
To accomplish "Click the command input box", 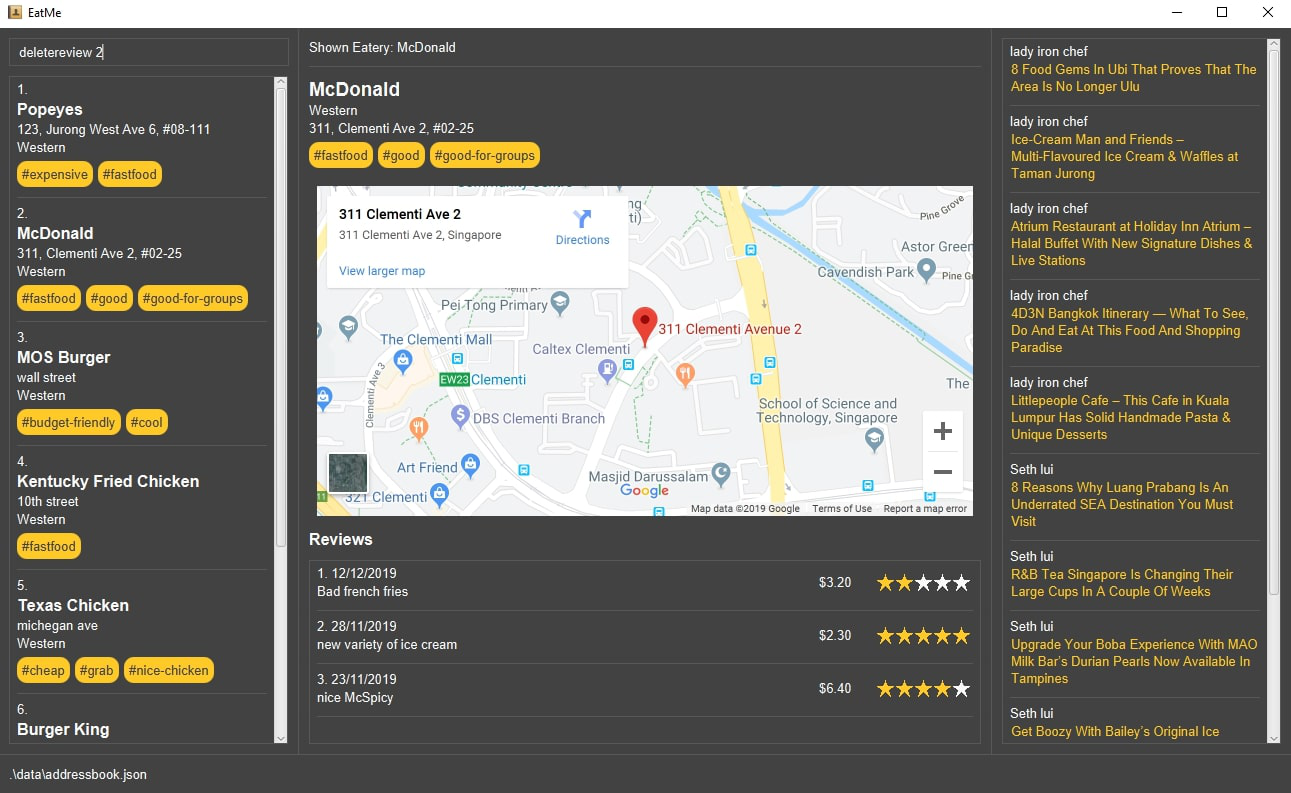I will pos(149,52).
